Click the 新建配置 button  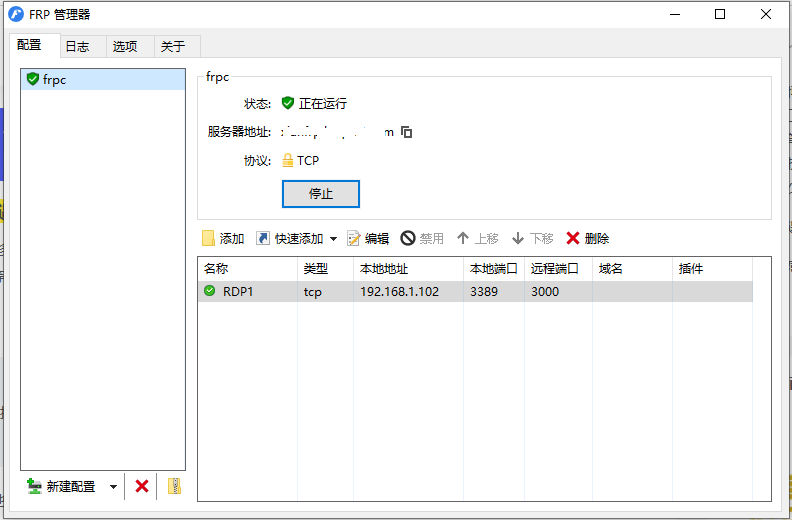point(61,487)
